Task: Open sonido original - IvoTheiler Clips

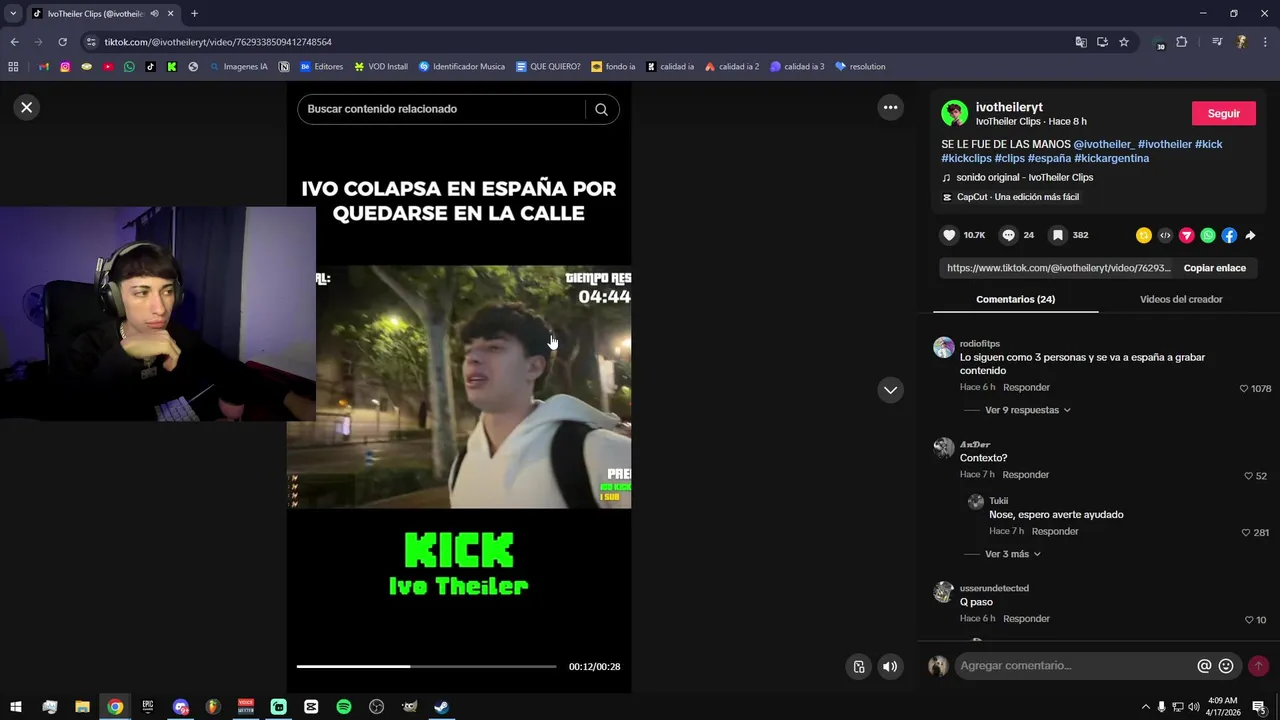Action: [x=1024, y=177]
